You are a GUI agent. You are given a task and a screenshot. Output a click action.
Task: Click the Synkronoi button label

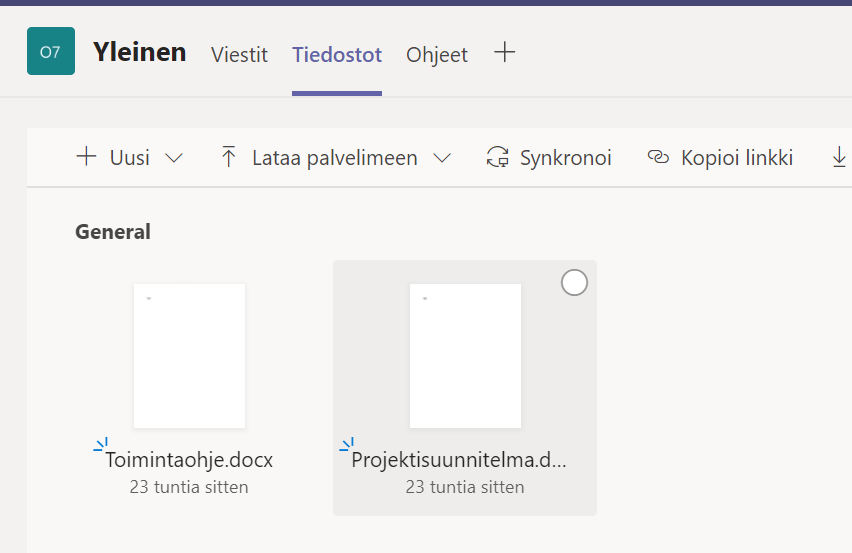point(565,158)
